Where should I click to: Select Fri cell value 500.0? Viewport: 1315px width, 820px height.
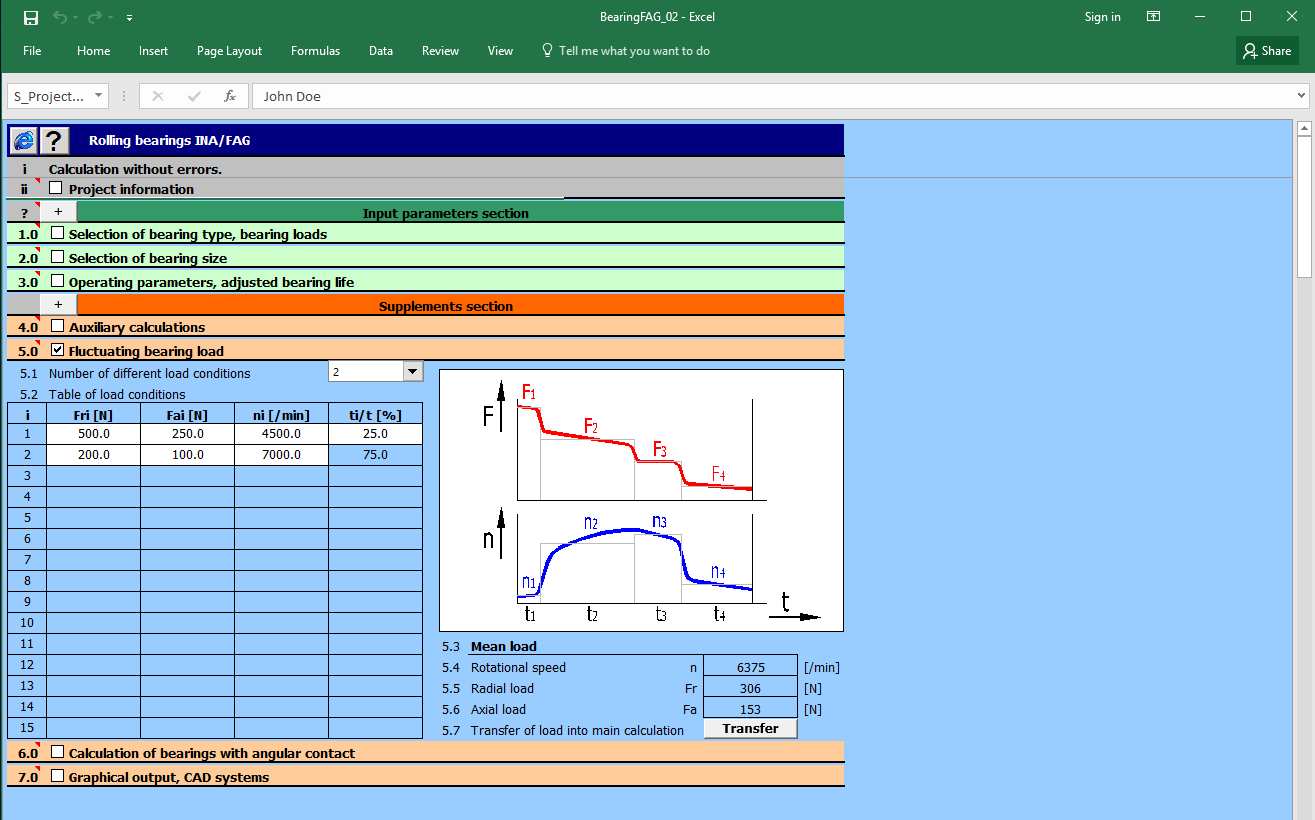93,434
